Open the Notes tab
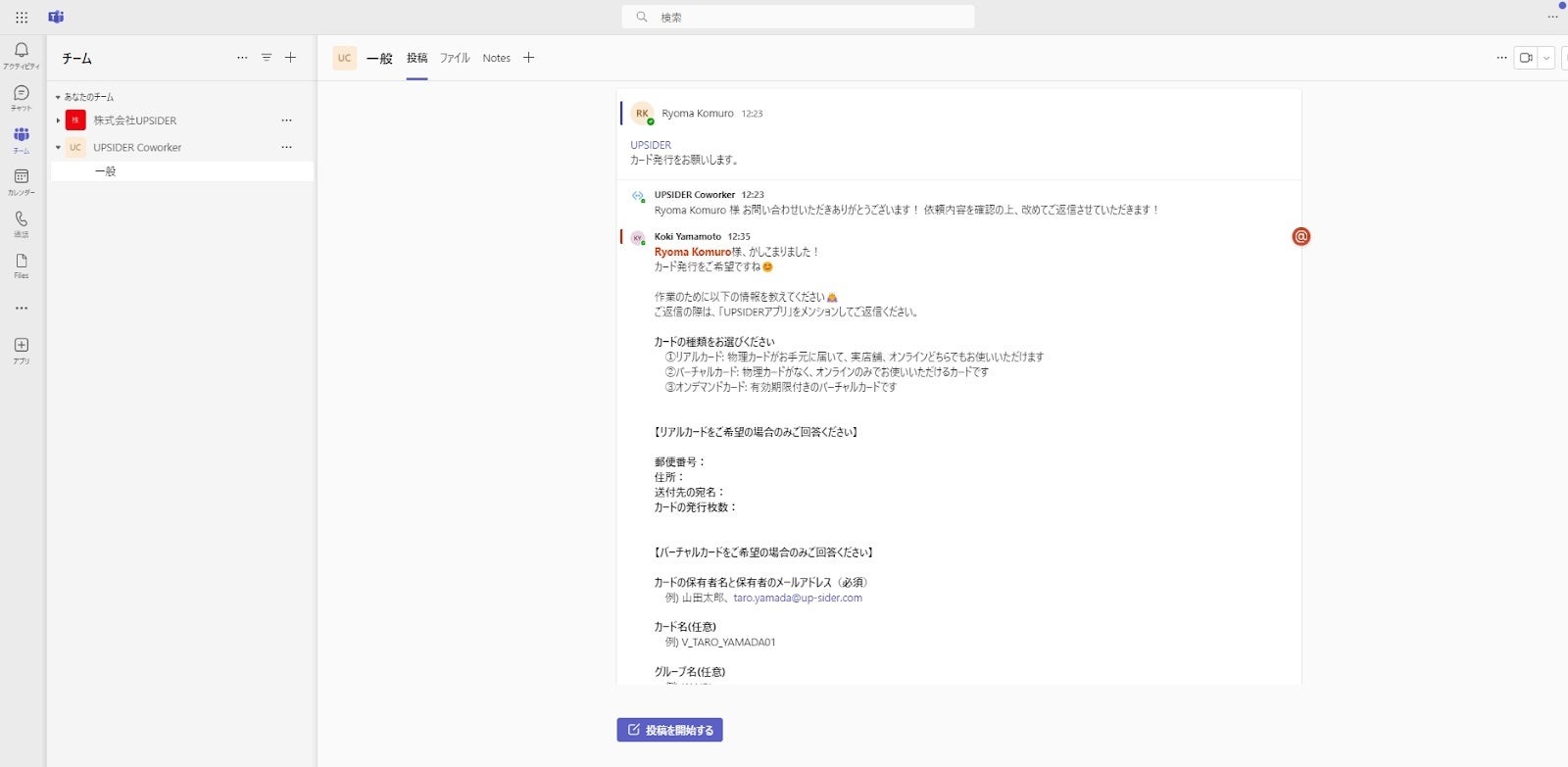The width and height of the screenshot is (1568, 767). pyautogui.click(x=496, y=58)
